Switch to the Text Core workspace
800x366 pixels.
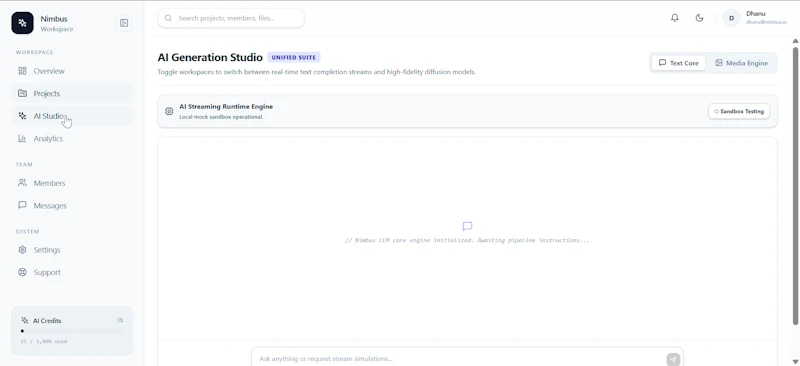679,63
